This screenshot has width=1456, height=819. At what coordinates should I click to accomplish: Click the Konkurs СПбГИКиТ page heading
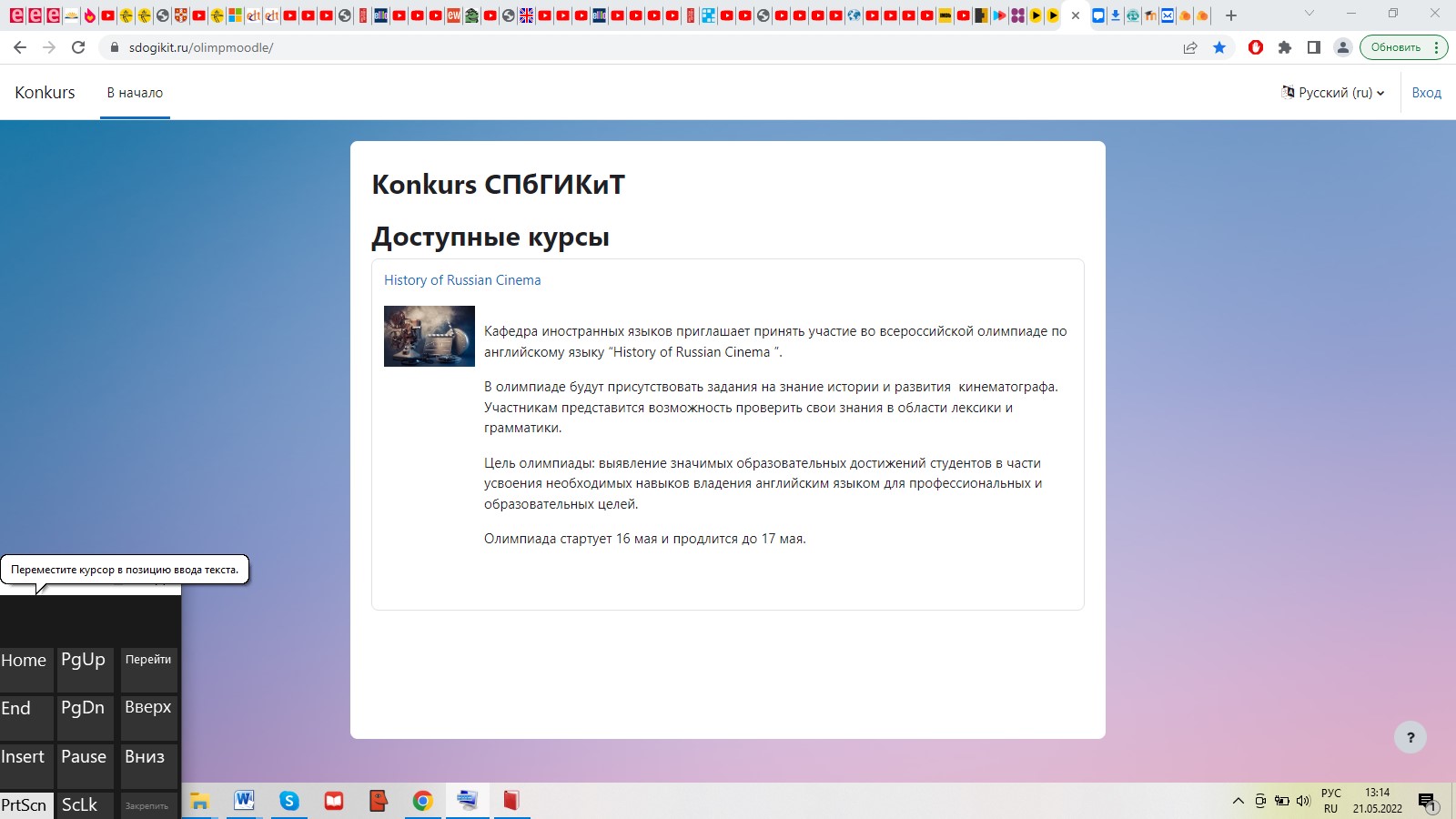point(499,185)
